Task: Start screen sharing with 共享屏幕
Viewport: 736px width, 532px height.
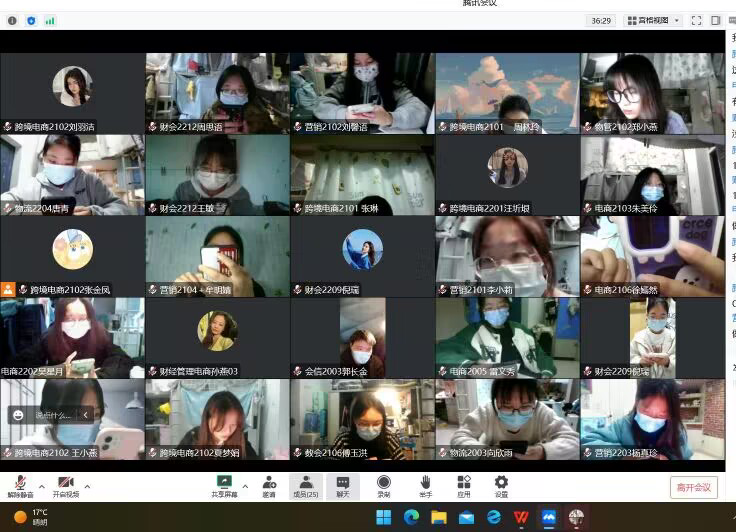Action: tap(224, 486)
